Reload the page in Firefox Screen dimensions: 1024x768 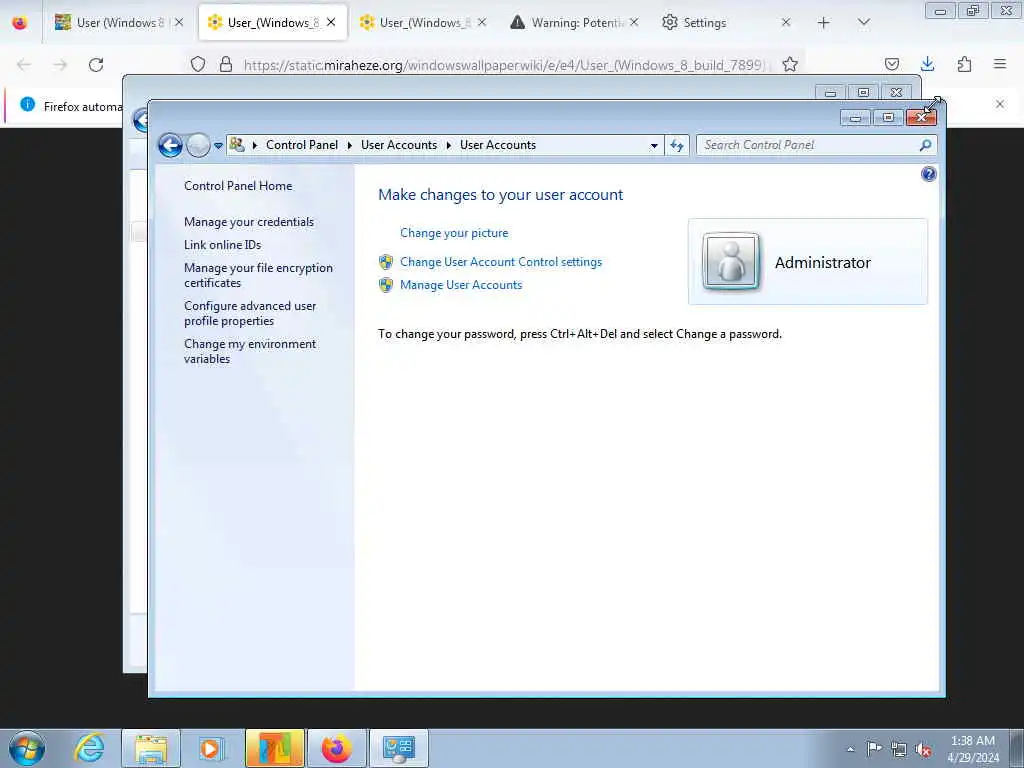96,65
